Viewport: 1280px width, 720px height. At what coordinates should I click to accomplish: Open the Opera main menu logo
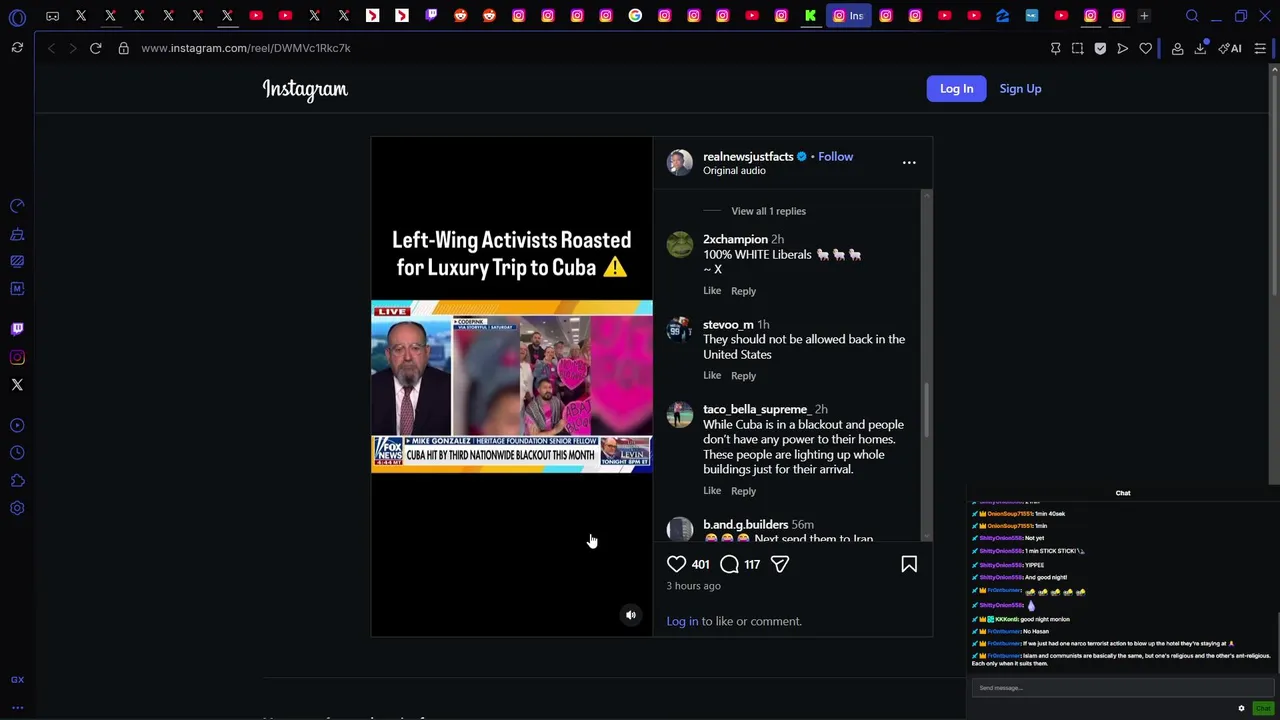[x=17, y=16]
